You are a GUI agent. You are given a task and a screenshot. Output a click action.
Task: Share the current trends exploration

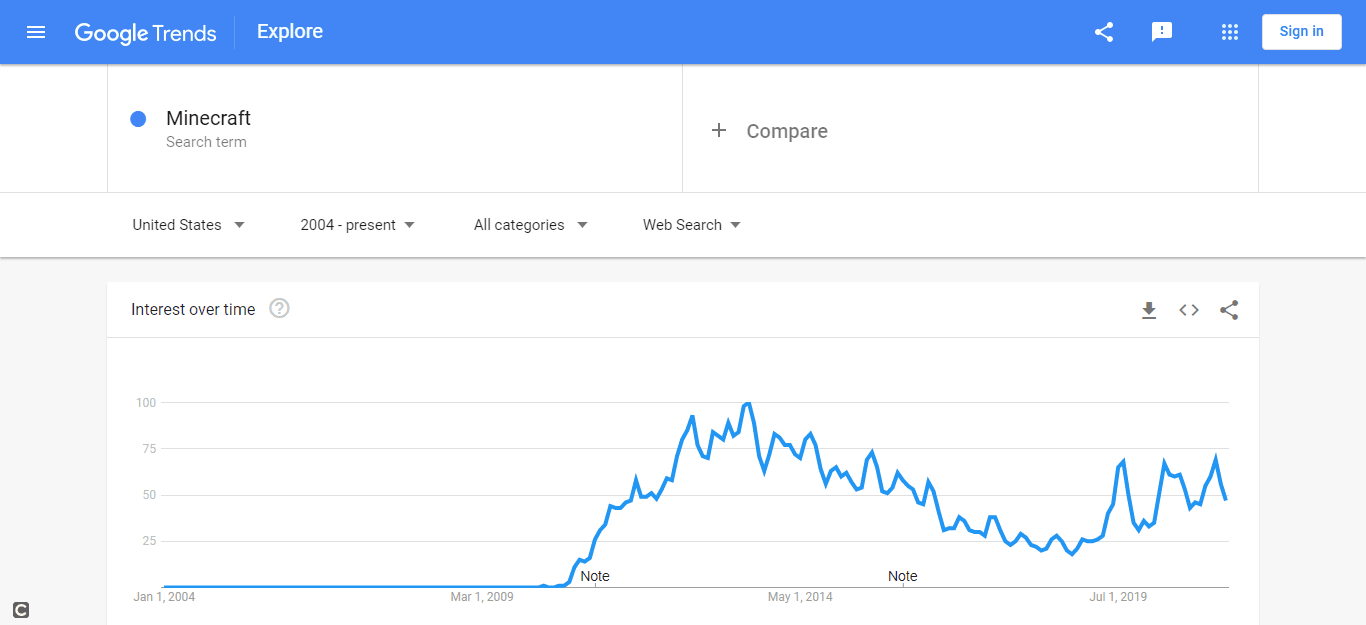coord(1103,31)
